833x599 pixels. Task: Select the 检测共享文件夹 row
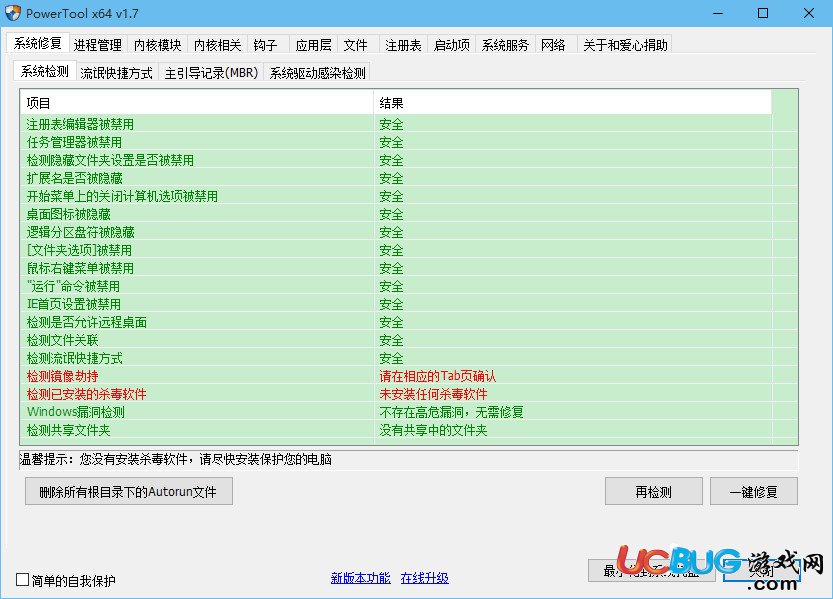396,430
